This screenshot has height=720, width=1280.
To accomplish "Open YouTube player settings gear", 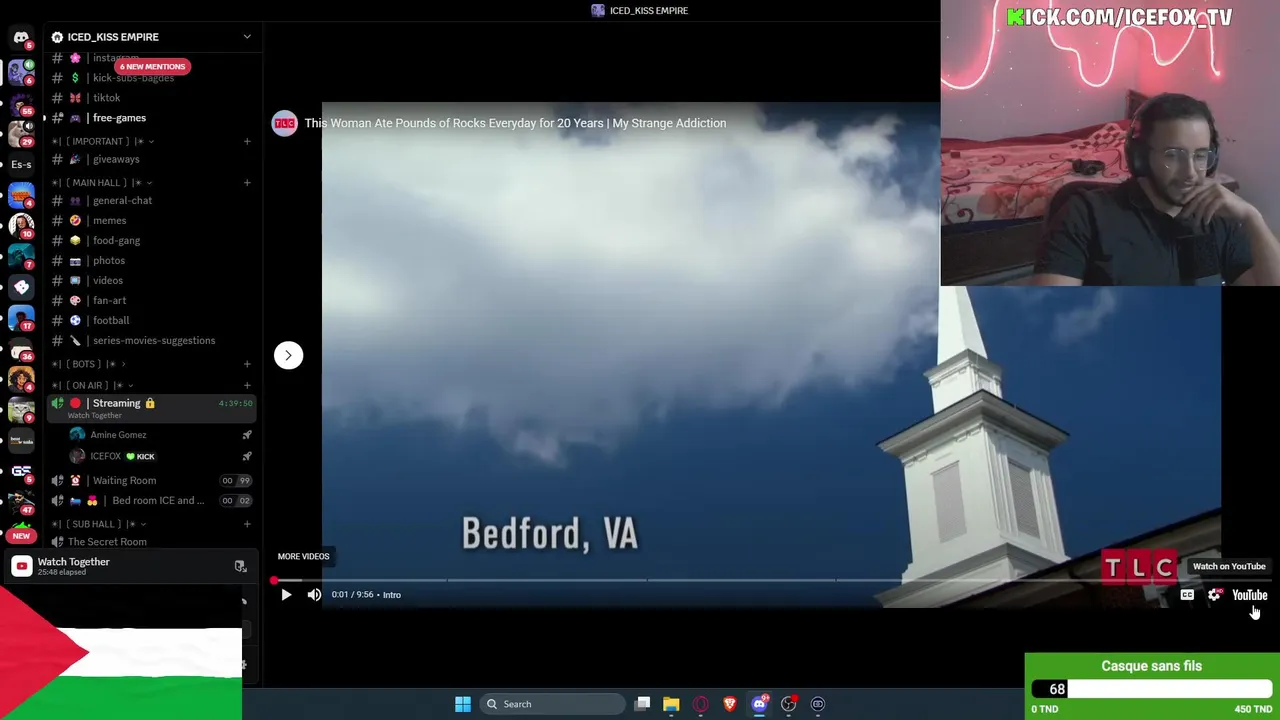I will tap(1214, 595).
